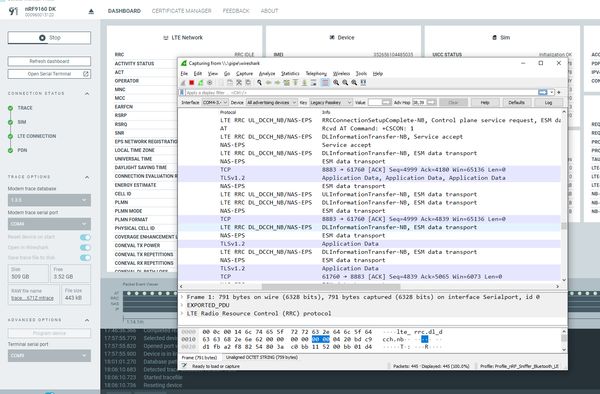Stop Wireshark capture with red square icon
Screen dimensions: 600x394
192,83
